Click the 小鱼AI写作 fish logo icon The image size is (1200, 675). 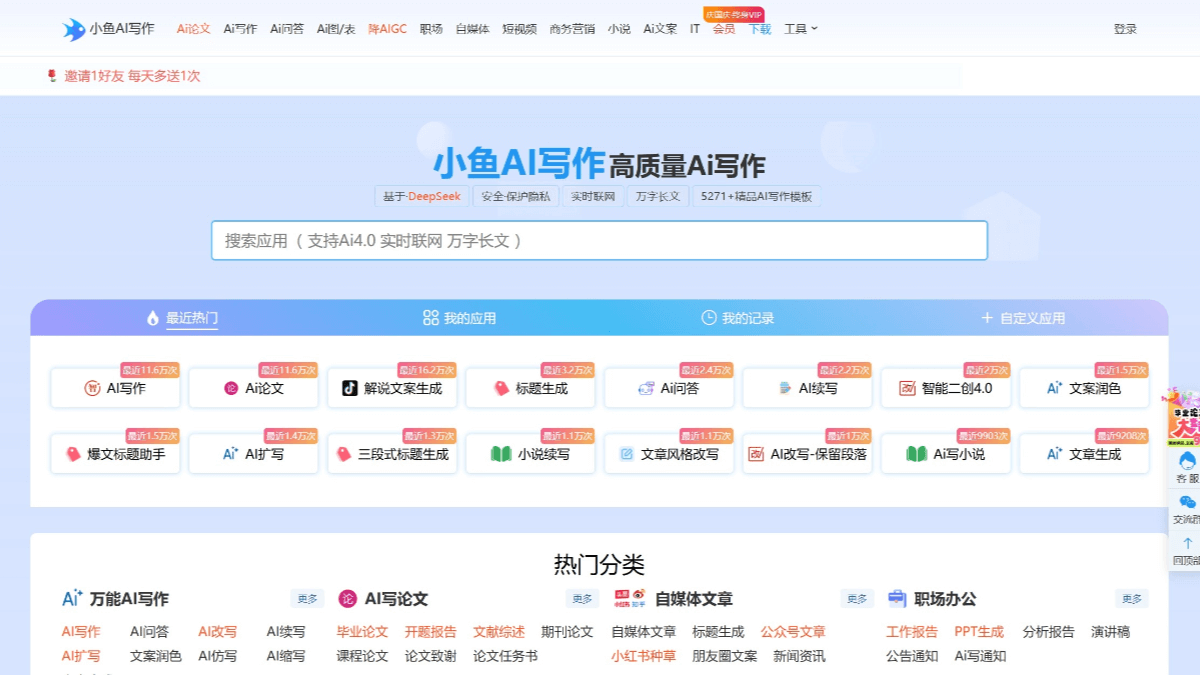[x=74, y=29]
